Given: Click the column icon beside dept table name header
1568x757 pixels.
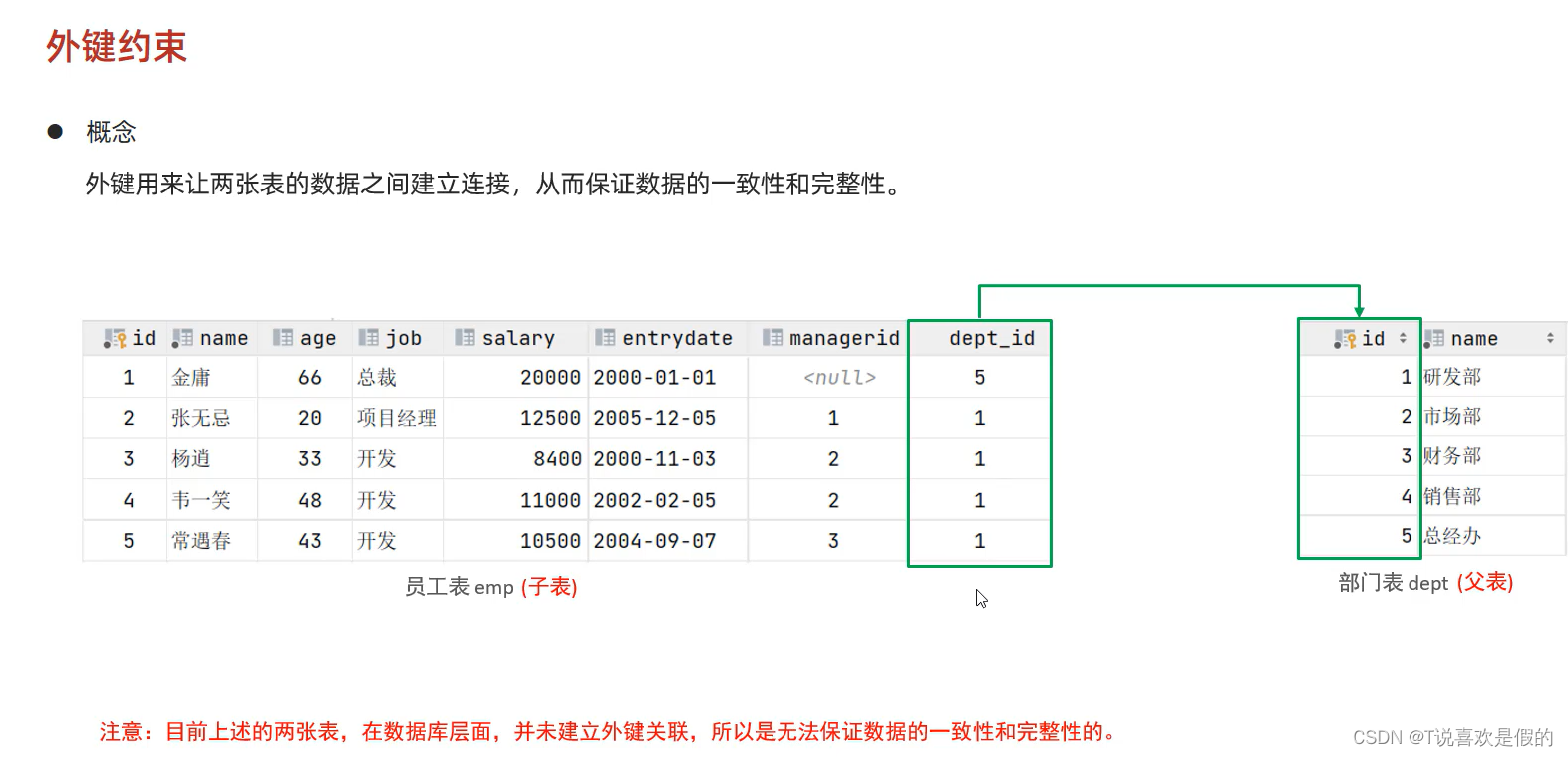Looking at the screenshot, I should pos(1434,339).
